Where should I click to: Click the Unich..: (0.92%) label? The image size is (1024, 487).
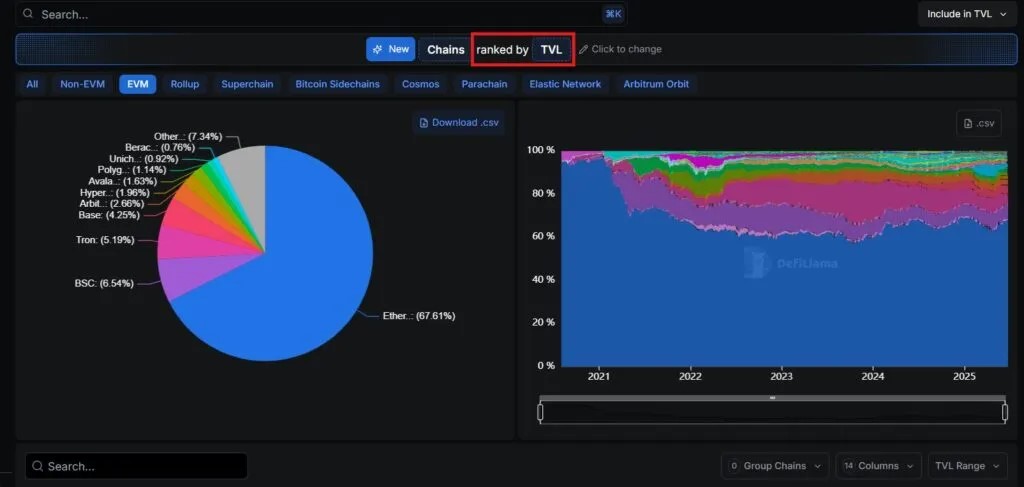(144, 159)
